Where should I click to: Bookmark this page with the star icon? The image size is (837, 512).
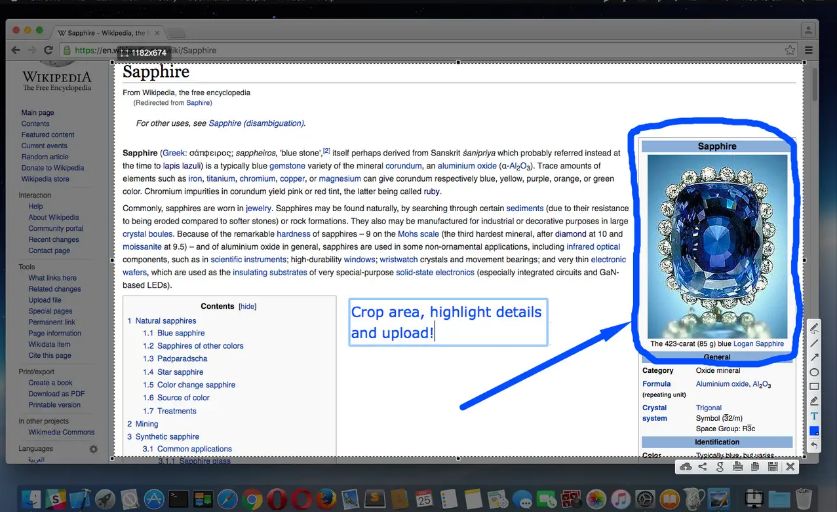tap(789, 50)
